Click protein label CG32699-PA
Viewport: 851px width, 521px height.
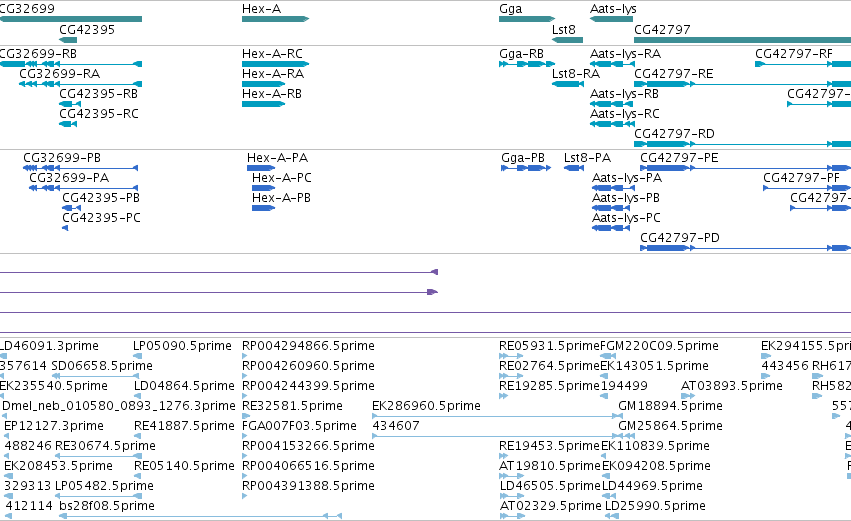click(69, 178)
